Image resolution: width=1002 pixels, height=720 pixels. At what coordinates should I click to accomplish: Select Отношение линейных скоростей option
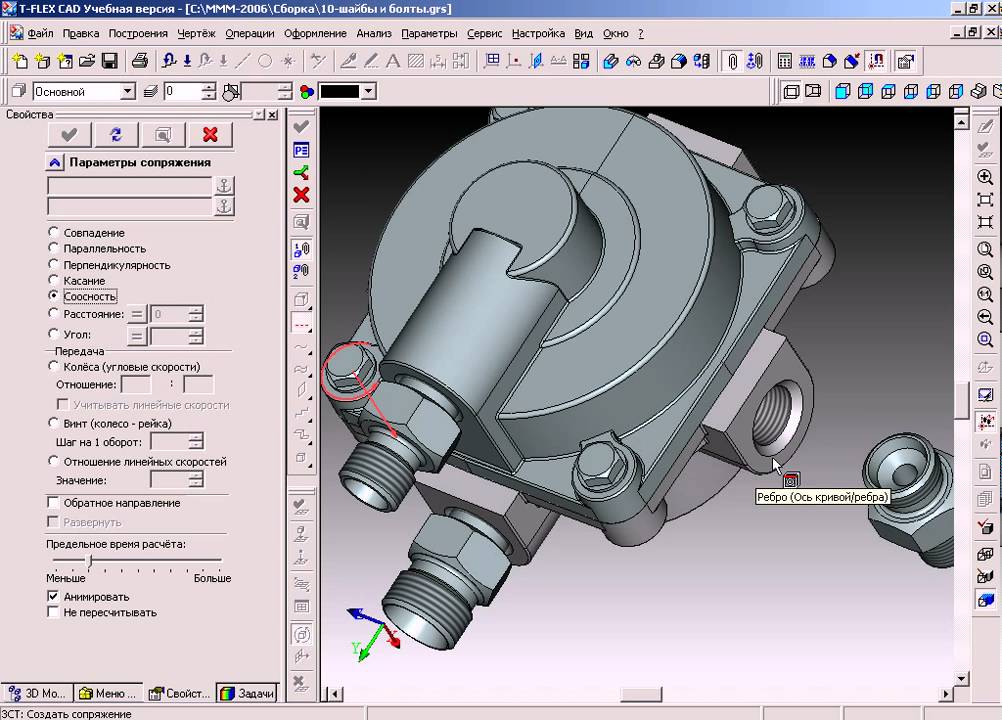[54, 461]
